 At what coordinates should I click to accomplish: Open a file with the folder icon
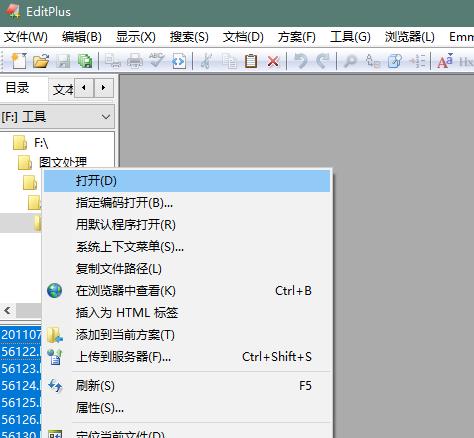click(41, 61)
